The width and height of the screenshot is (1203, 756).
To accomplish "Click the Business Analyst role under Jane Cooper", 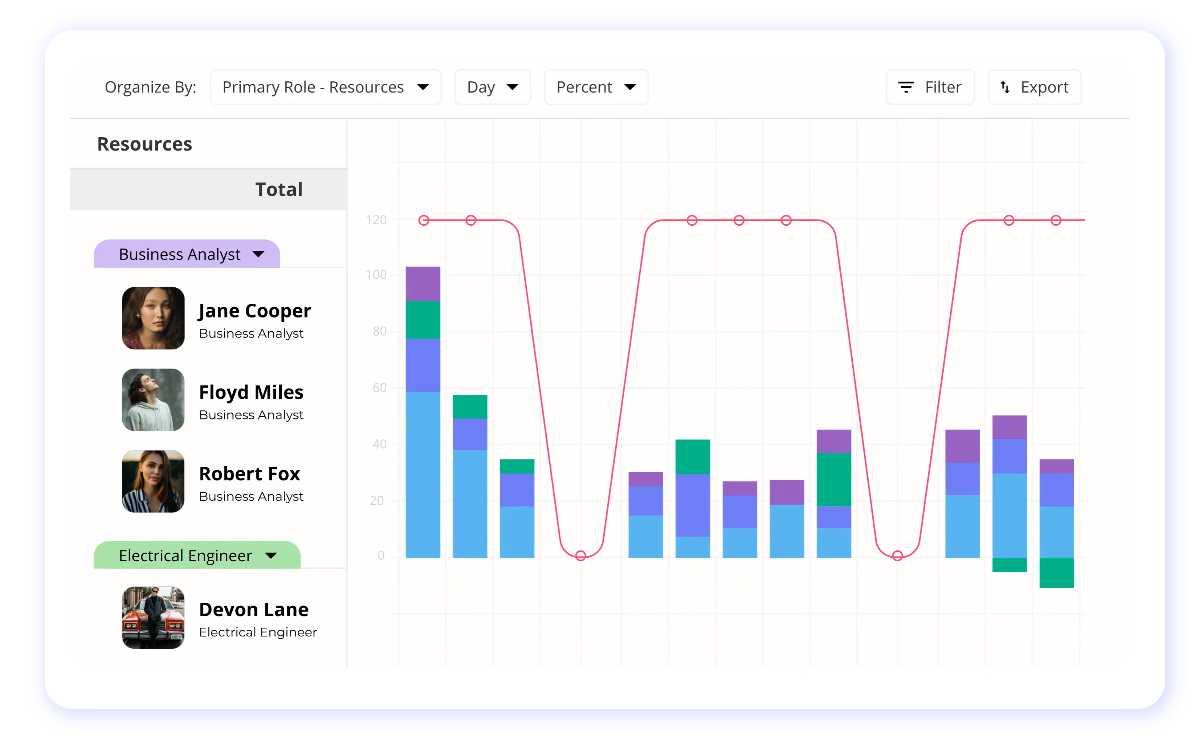I will (x=251, y=334).
